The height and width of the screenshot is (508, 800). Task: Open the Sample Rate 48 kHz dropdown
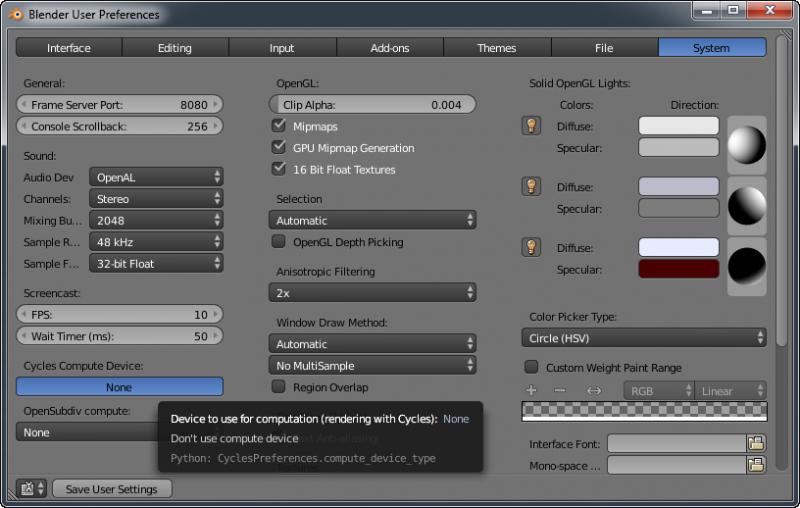156,242
